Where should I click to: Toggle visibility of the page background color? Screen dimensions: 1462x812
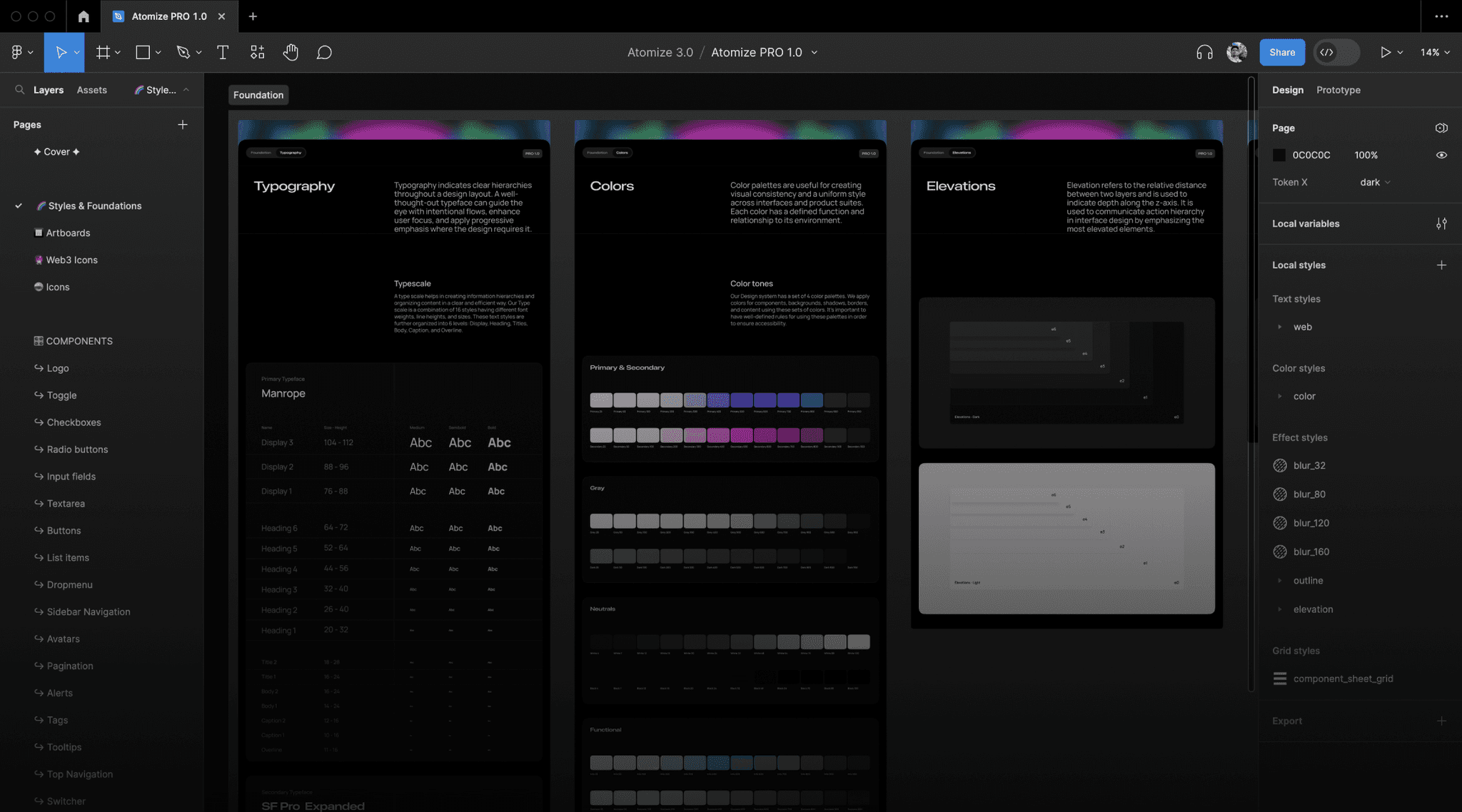click(1441, 155)
